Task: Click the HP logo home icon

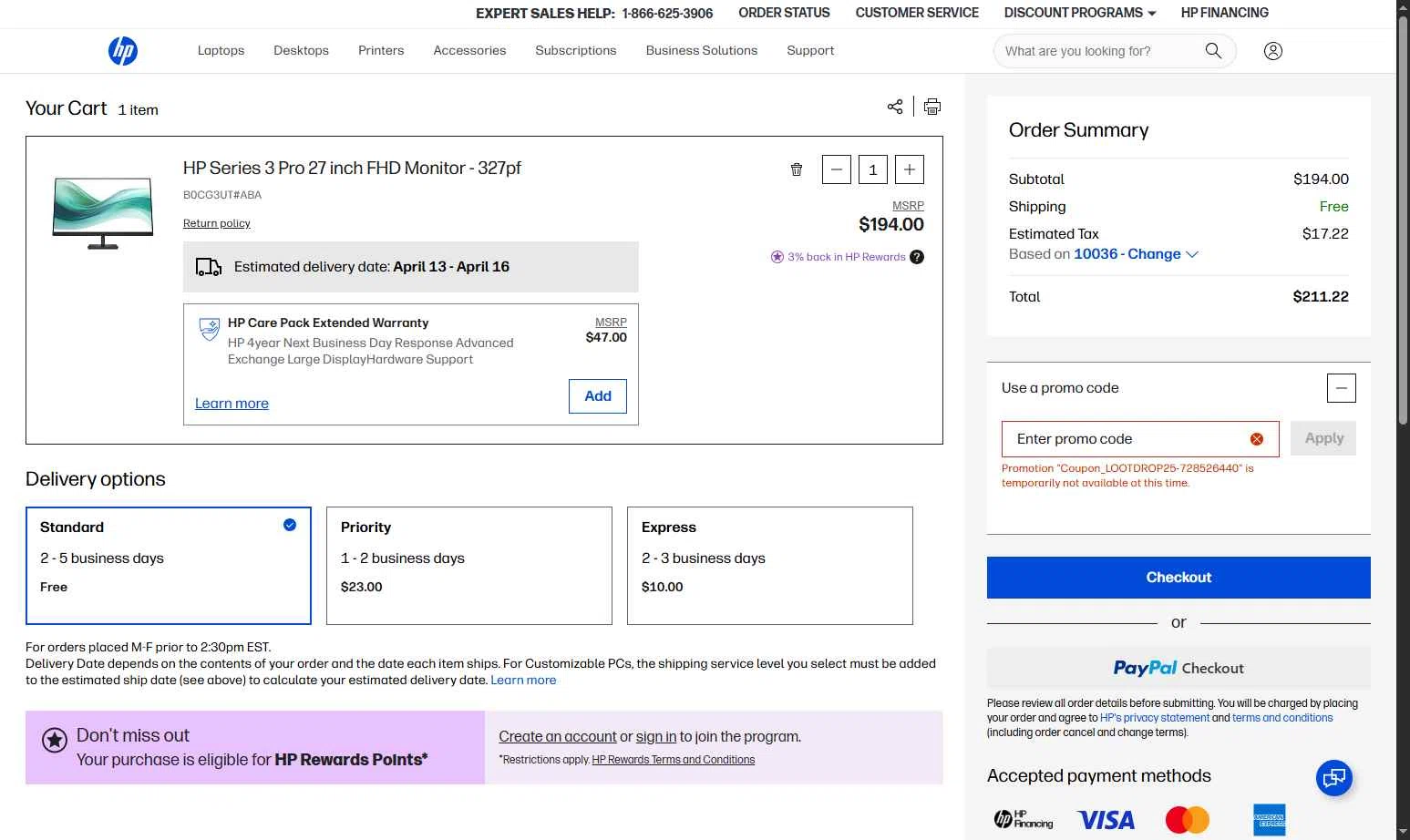Action: point(123,51)
